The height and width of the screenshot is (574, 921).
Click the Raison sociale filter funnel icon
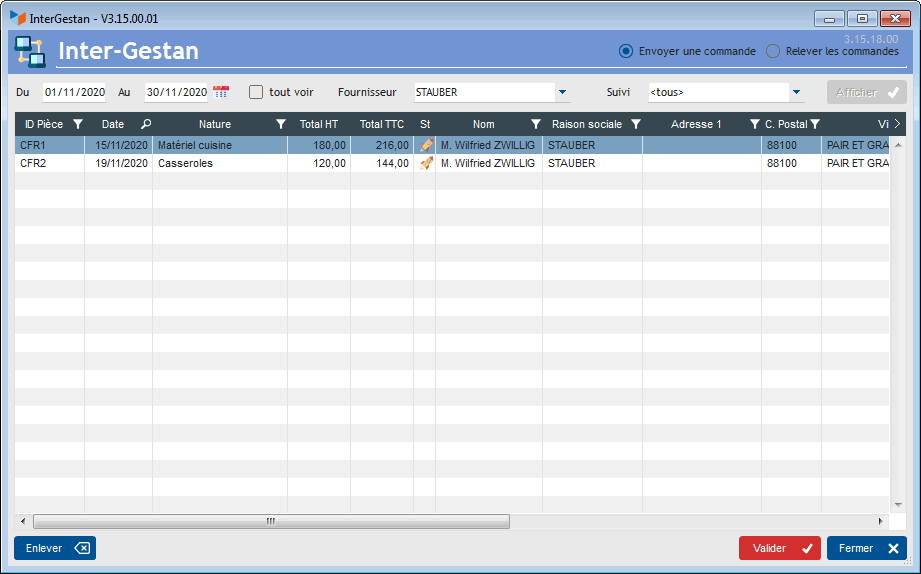pyautogui.click(x=636, y=124)
